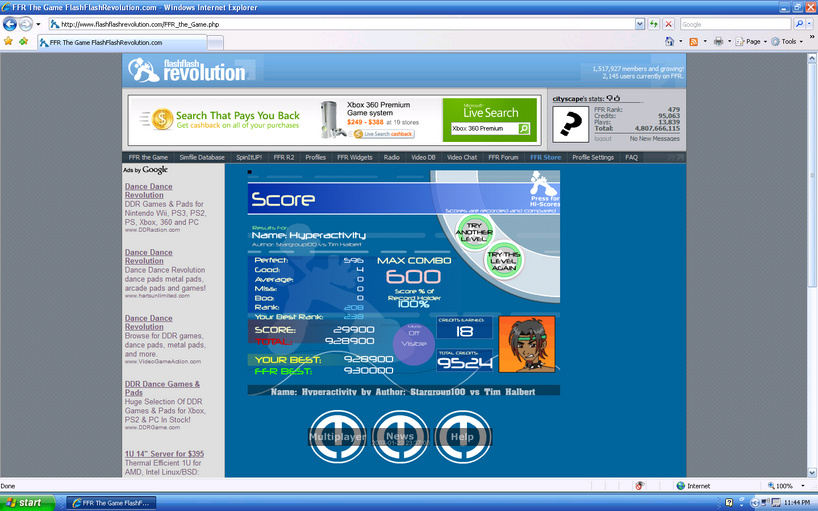Click the Try Another Level button
Image resolution: width=818 pixels, height=511 pixels.
[473, 232]
